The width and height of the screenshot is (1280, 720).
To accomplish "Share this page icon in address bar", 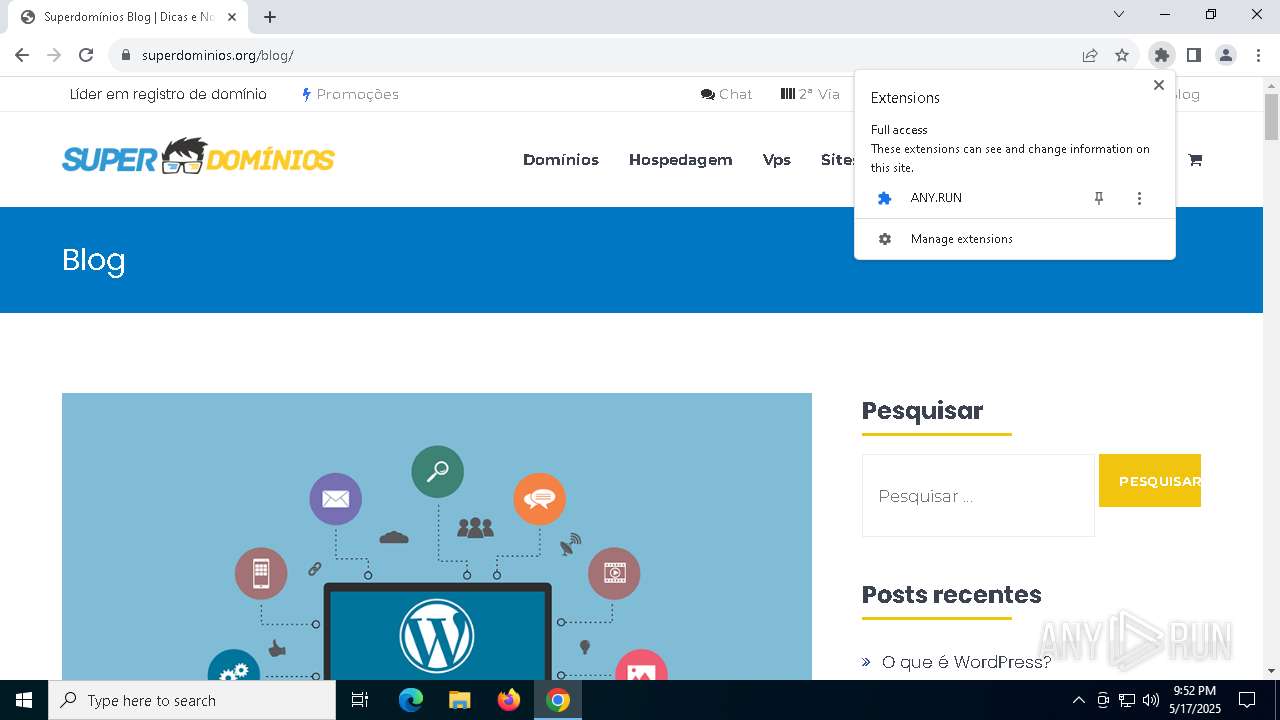I will (x=1090, y=55).
